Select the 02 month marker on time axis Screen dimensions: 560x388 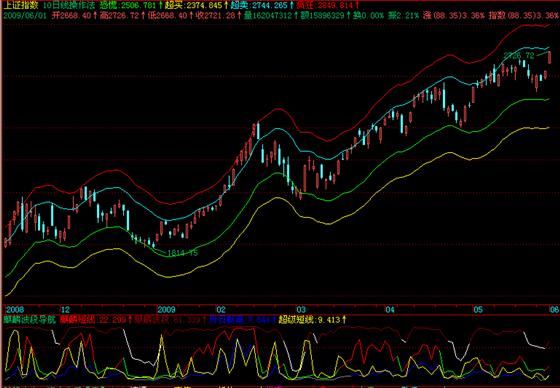point(221,309)
